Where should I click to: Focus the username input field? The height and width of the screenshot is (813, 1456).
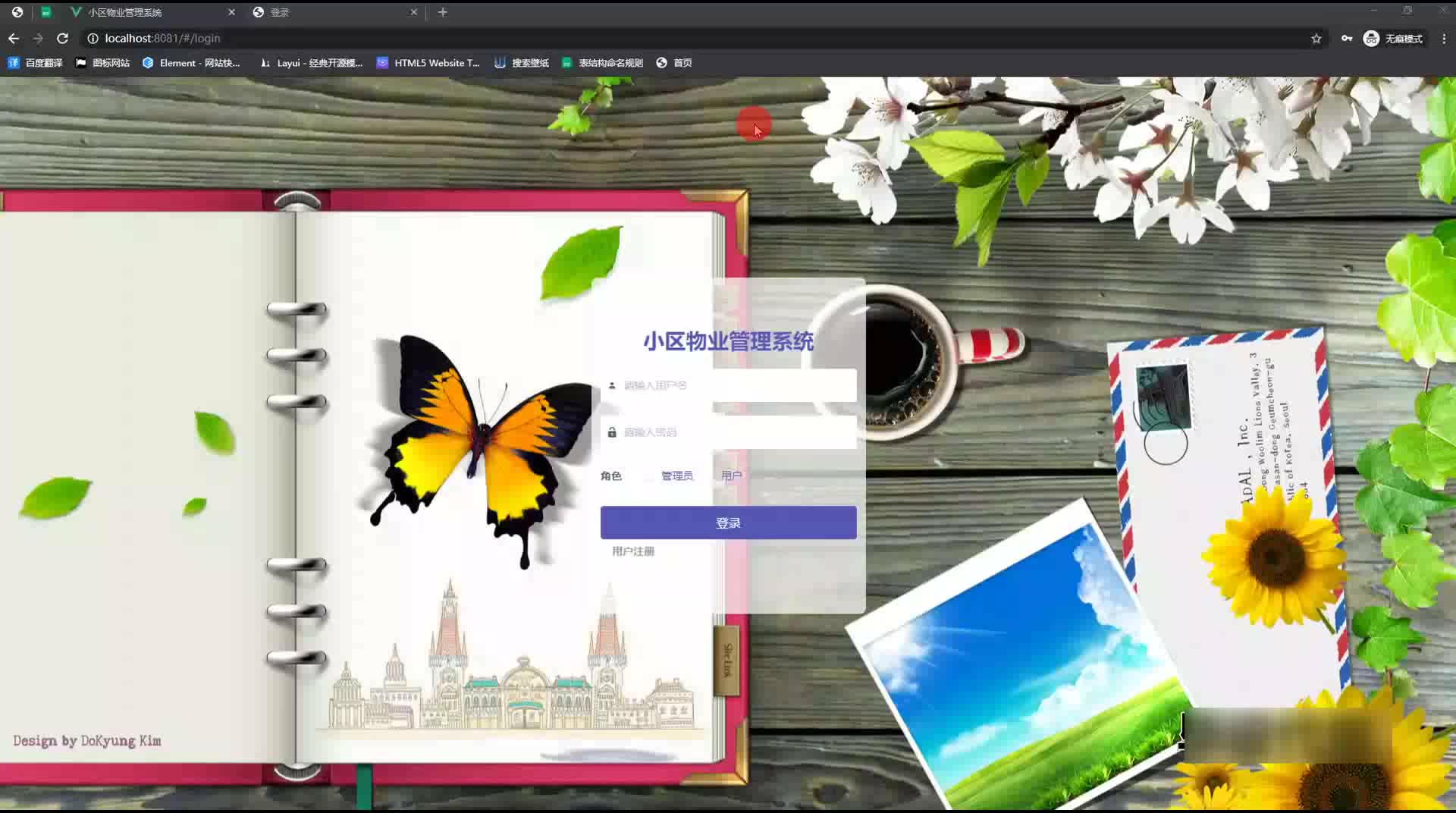[x=729, y=385]
